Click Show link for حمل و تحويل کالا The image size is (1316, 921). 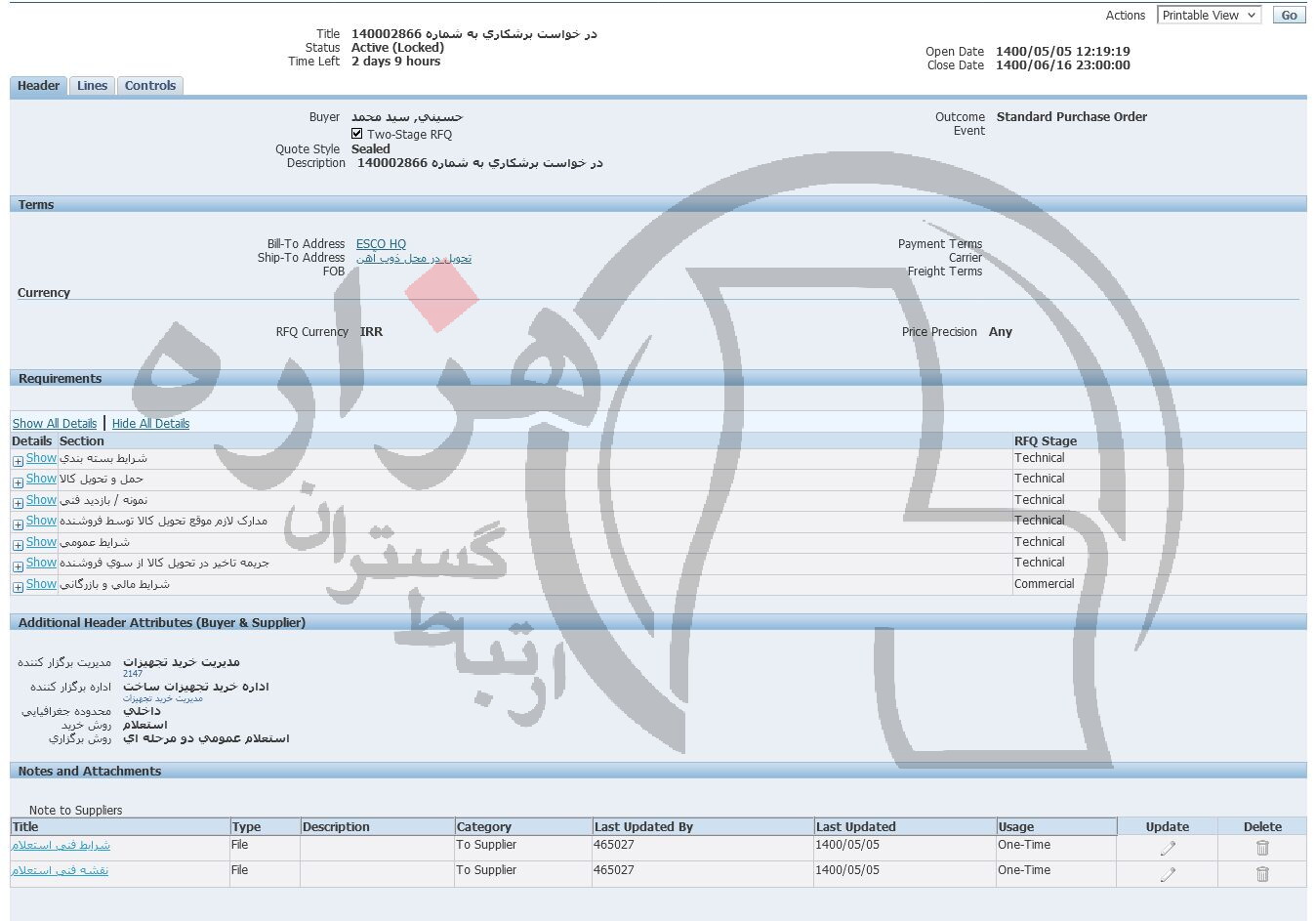tap(41, 479)
